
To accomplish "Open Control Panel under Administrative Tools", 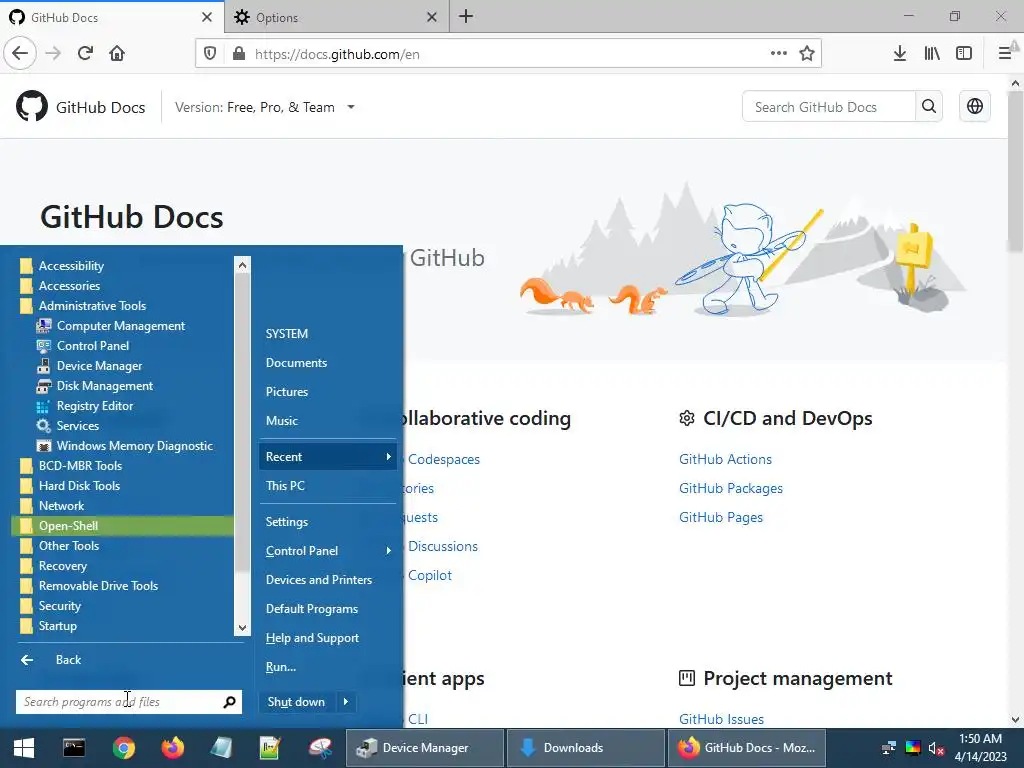I will point(93,346).
